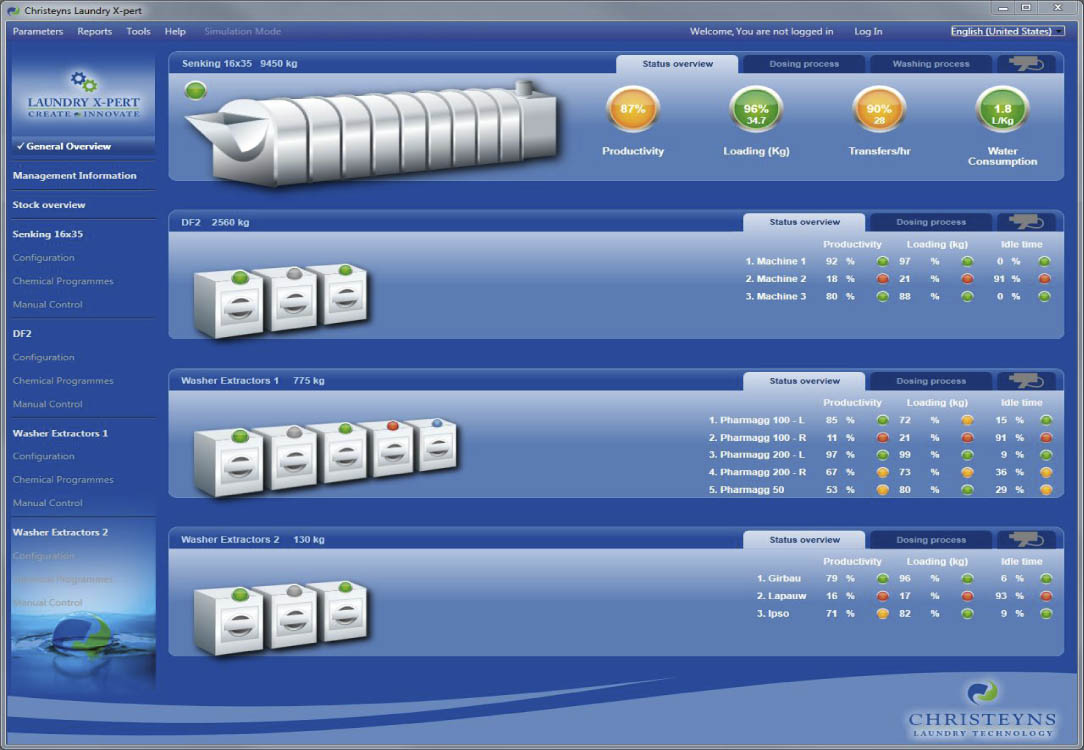Open Manual Control under Washer Extractors 1

48,503
